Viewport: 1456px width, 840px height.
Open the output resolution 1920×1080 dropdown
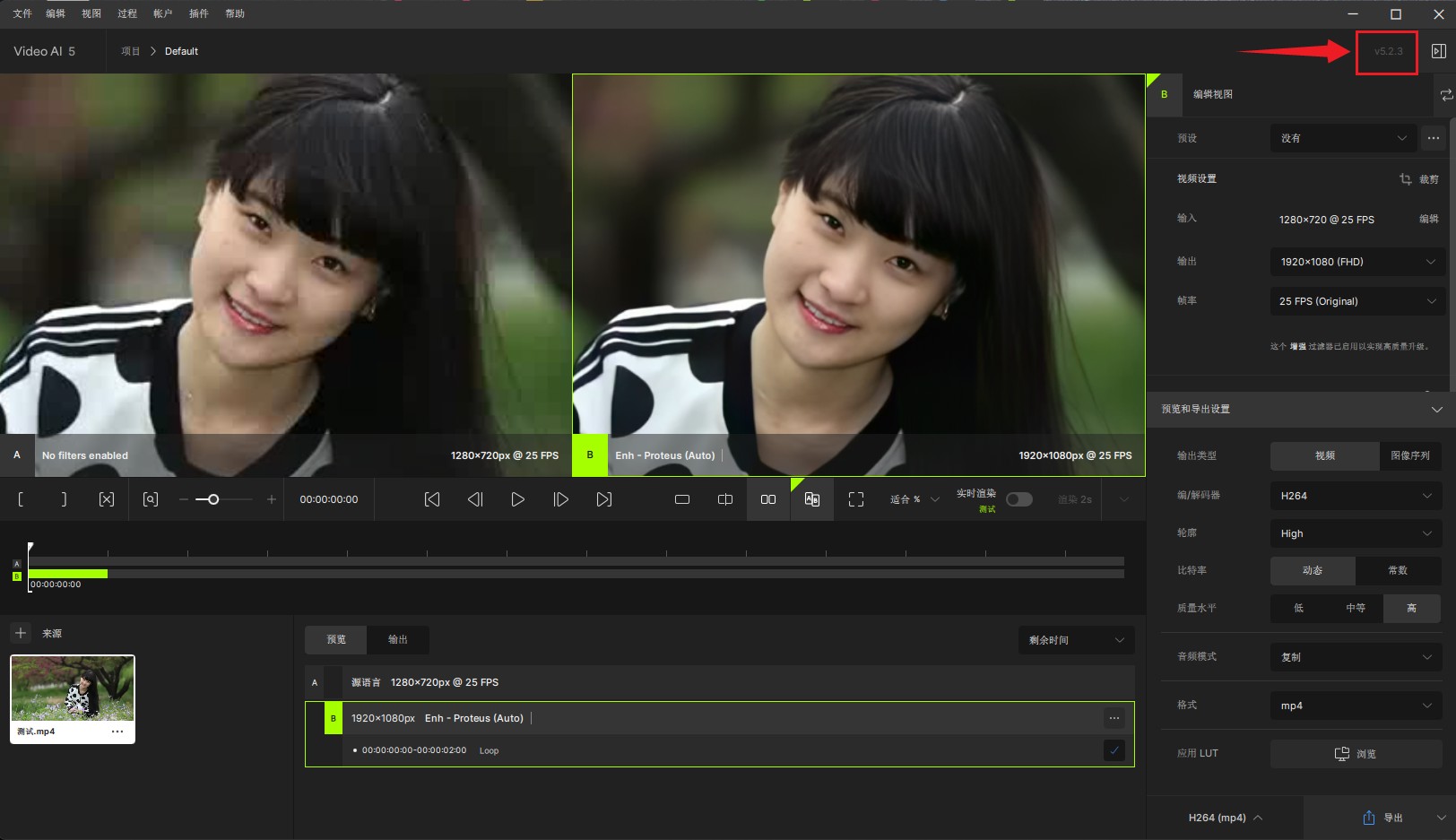(1356, 262)
